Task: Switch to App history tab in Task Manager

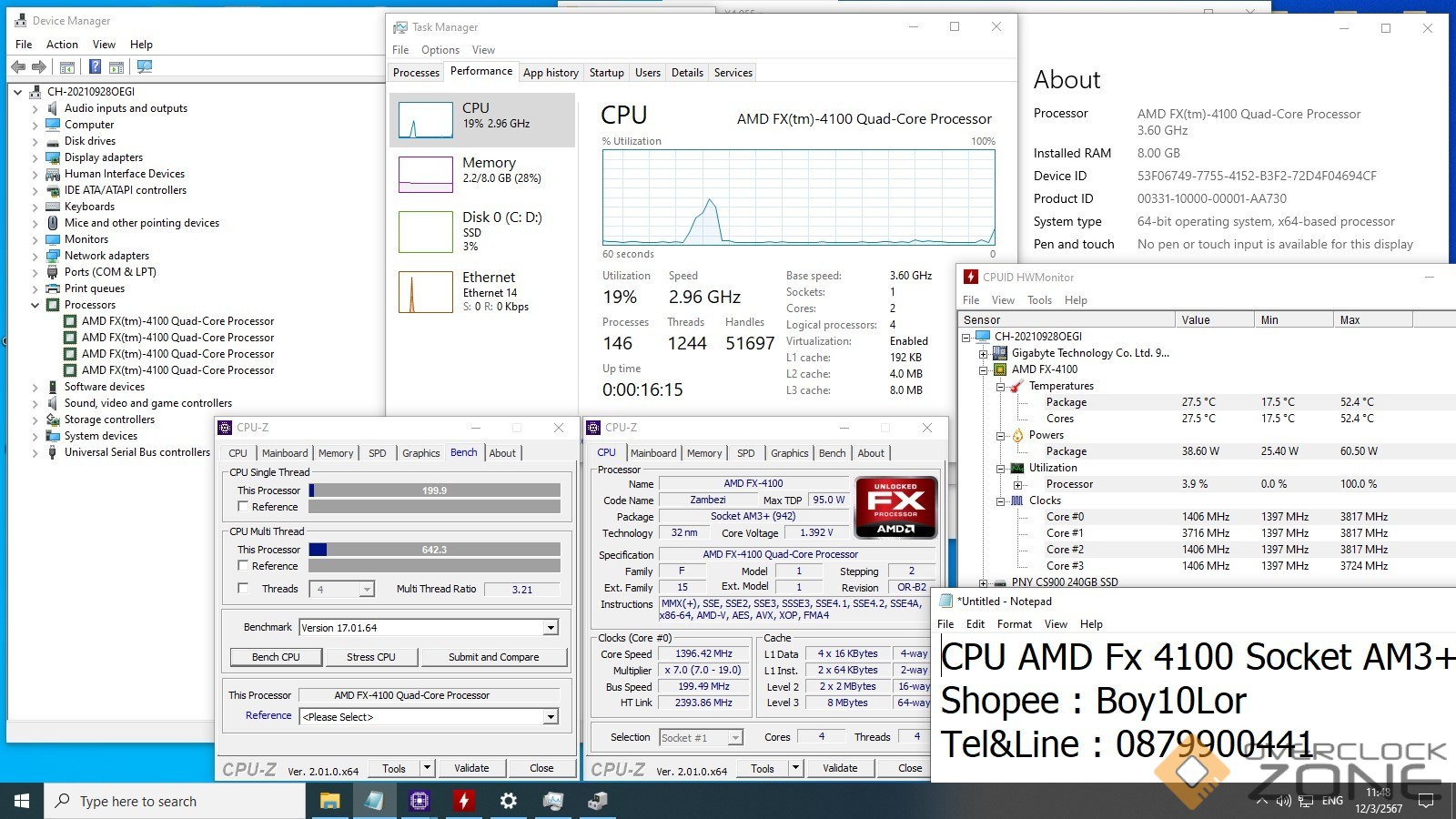Action: pyautogui.click(x=551, y=73)
